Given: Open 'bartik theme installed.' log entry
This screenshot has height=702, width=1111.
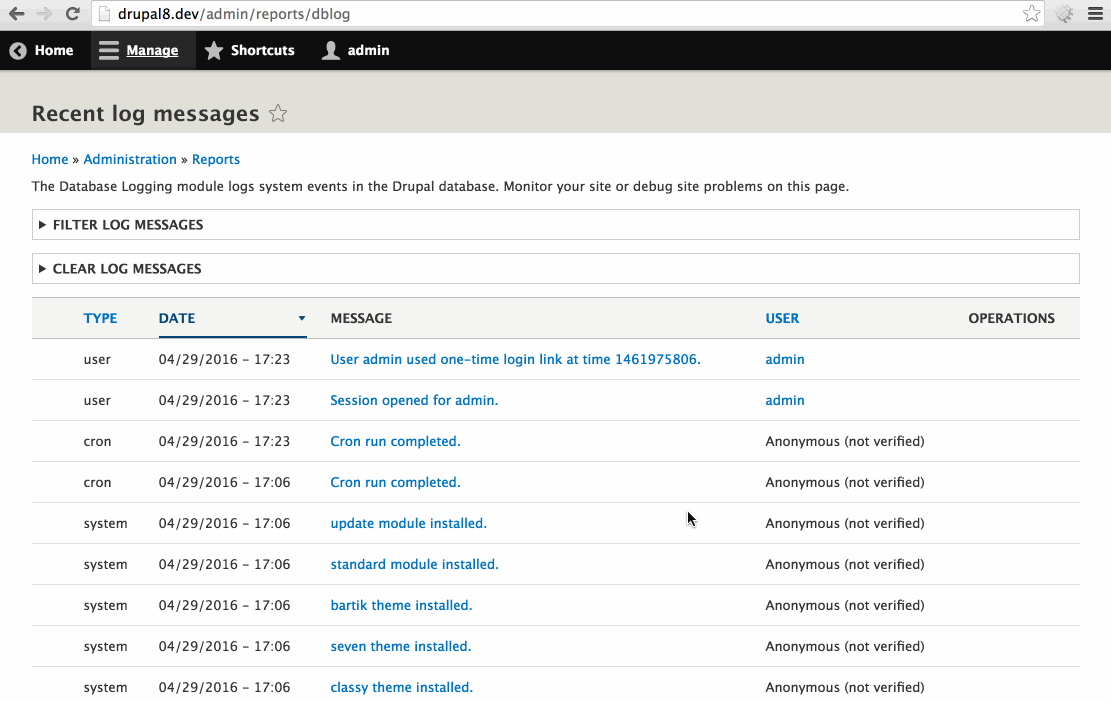Looking at the screenshot, I should (x=401, y=606).
